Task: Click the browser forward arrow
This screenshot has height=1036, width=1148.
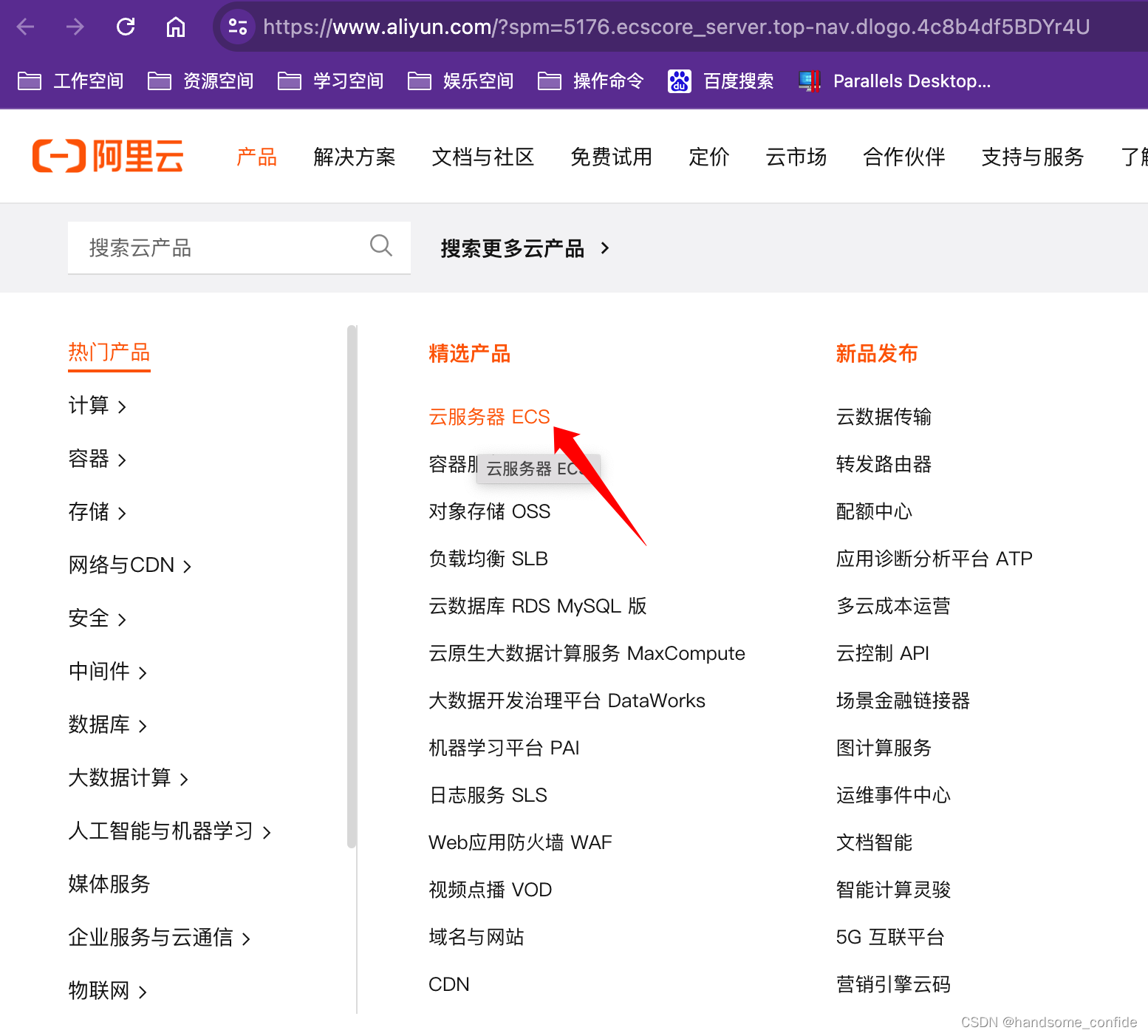Action: [75, 27]
